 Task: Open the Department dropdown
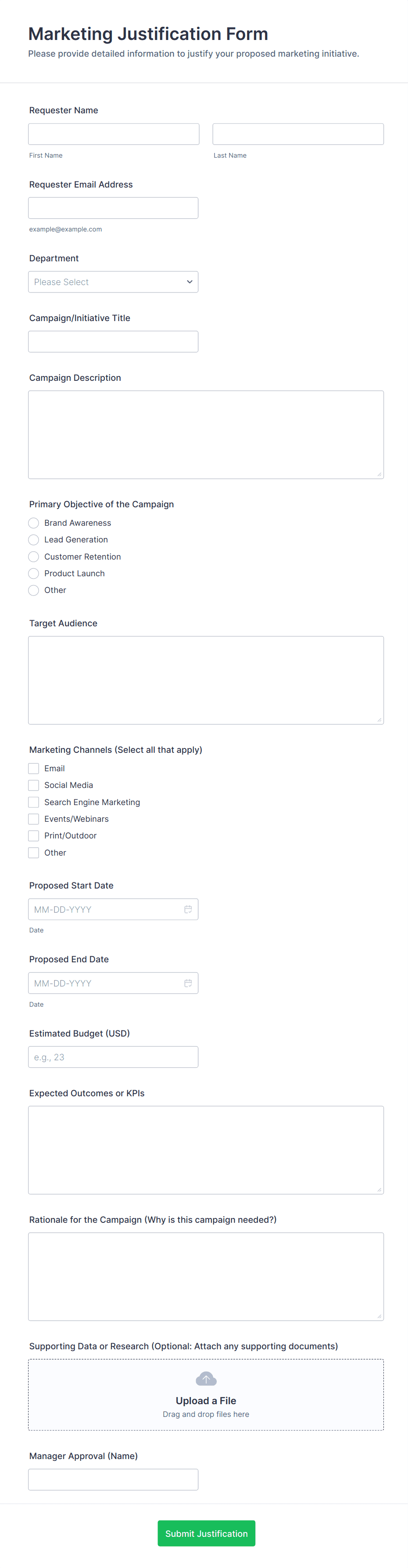113,282
